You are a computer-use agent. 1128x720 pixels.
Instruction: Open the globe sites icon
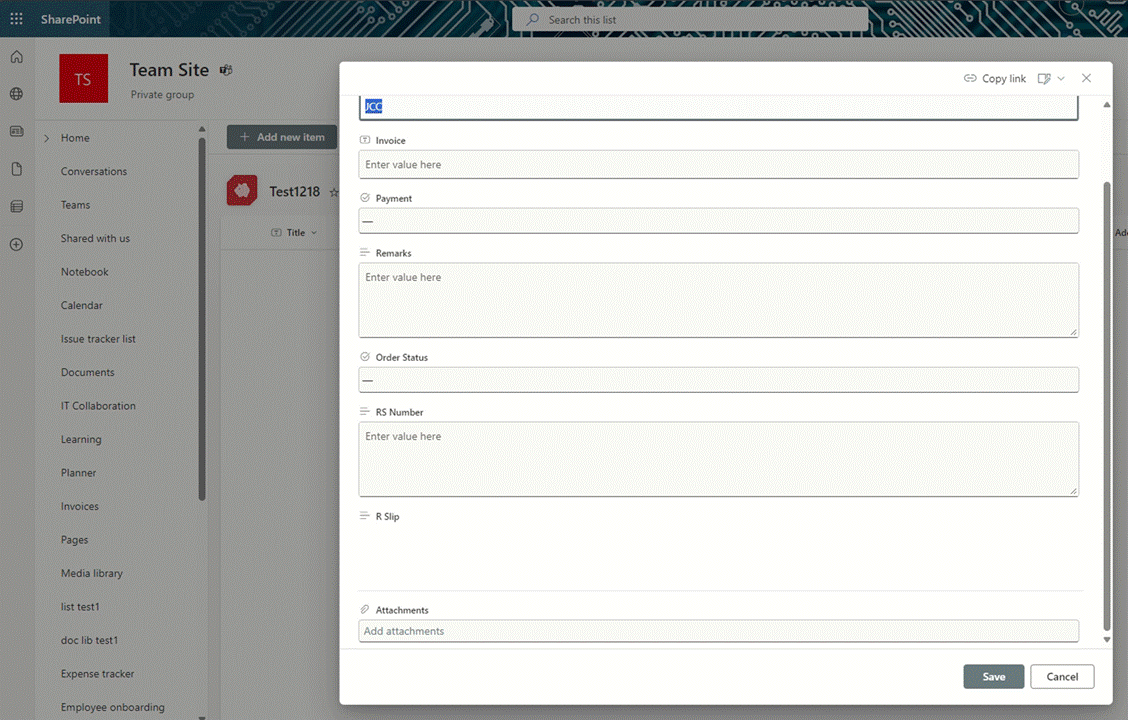click(17, 94)
